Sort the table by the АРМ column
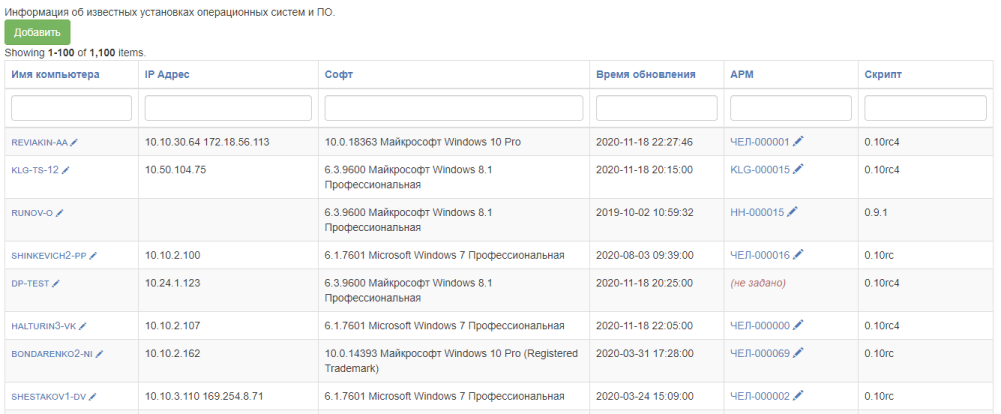This screenshot has height=414, width=1001. click(741, 75)
